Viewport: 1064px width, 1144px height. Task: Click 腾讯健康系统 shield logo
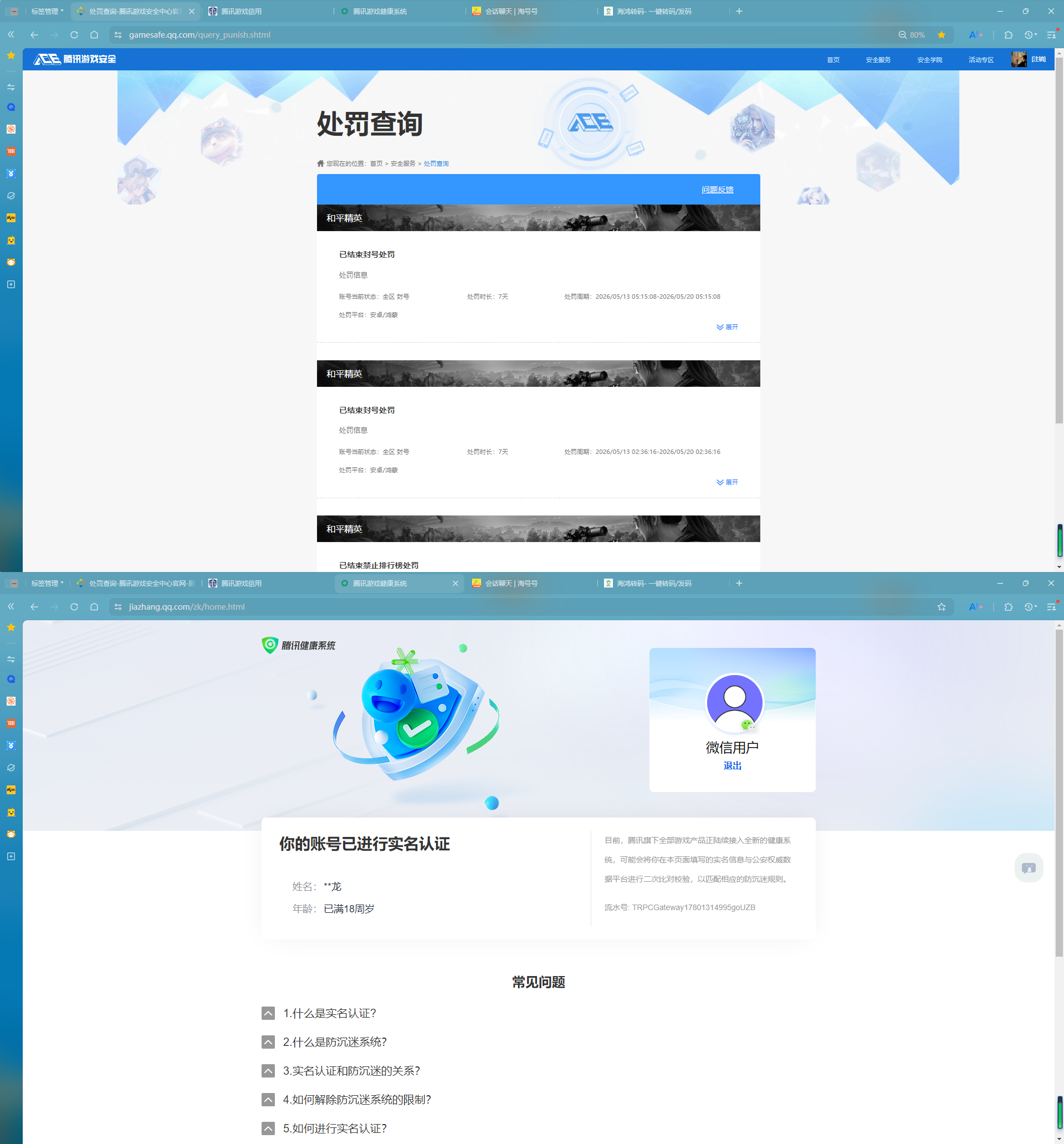point(299,645)
